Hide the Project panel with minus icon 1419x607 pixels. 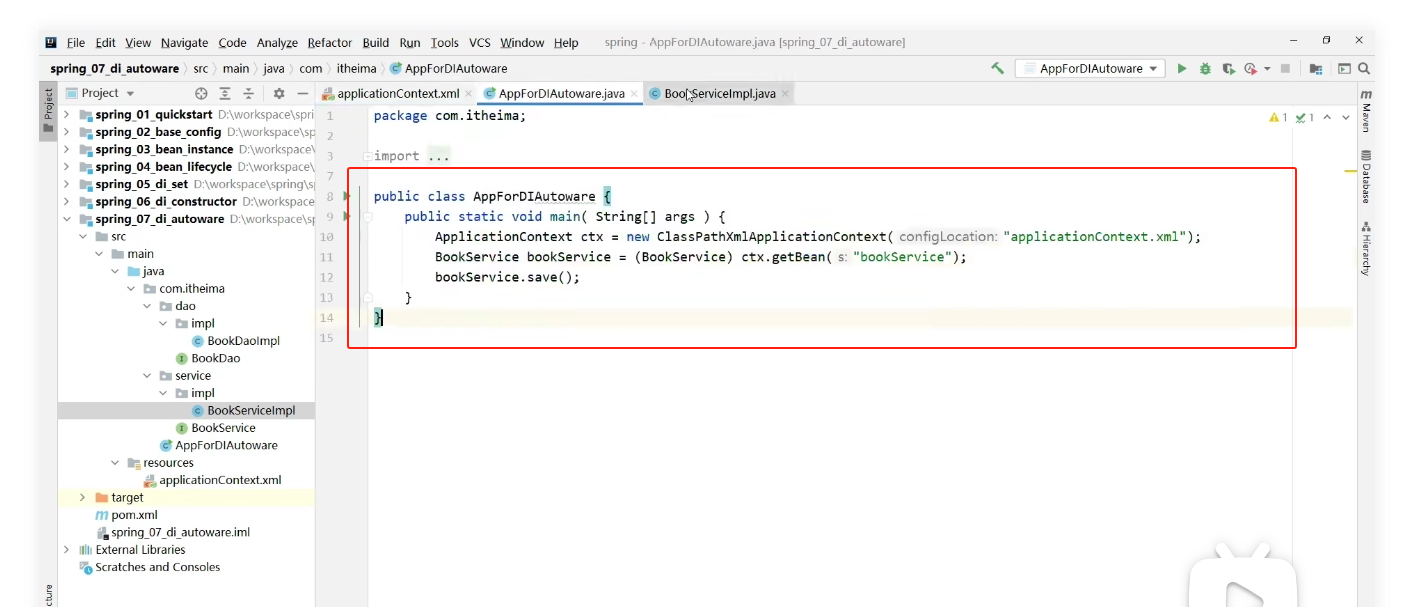pos(303,93)
